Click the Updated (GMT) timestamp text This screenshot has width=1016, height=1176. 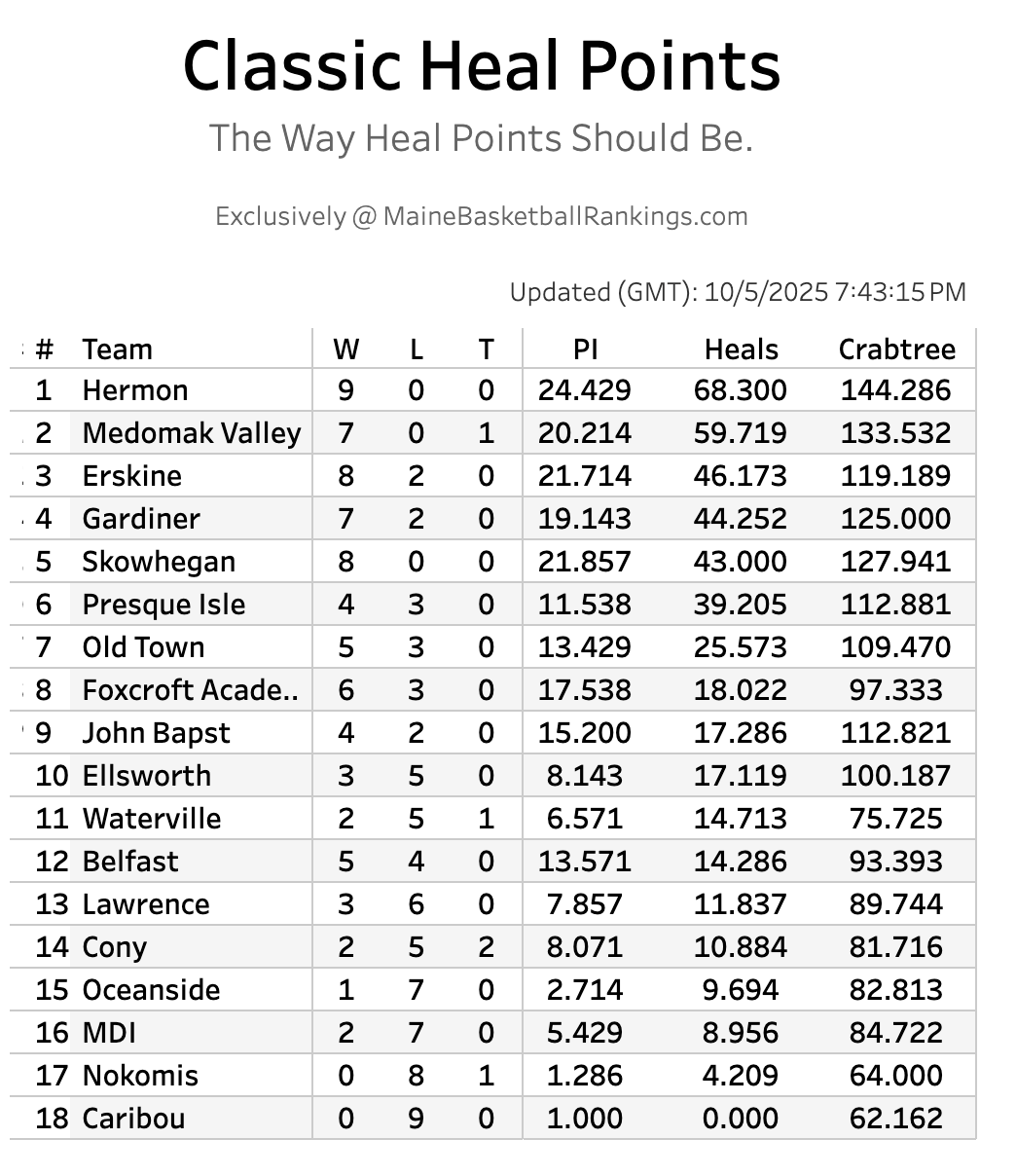pyautogui.click(x=738, y=292)
